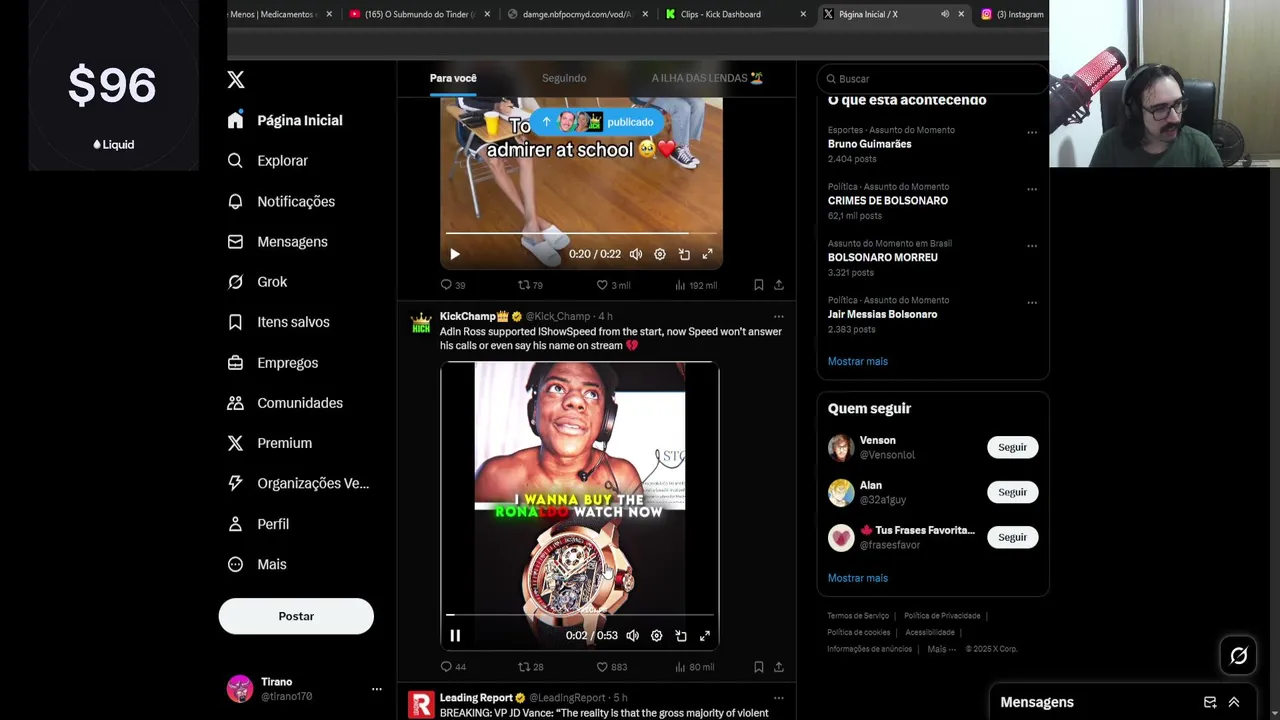1280x720 pixels.
Task: Share the top video post
Action: tap(779, 285)
